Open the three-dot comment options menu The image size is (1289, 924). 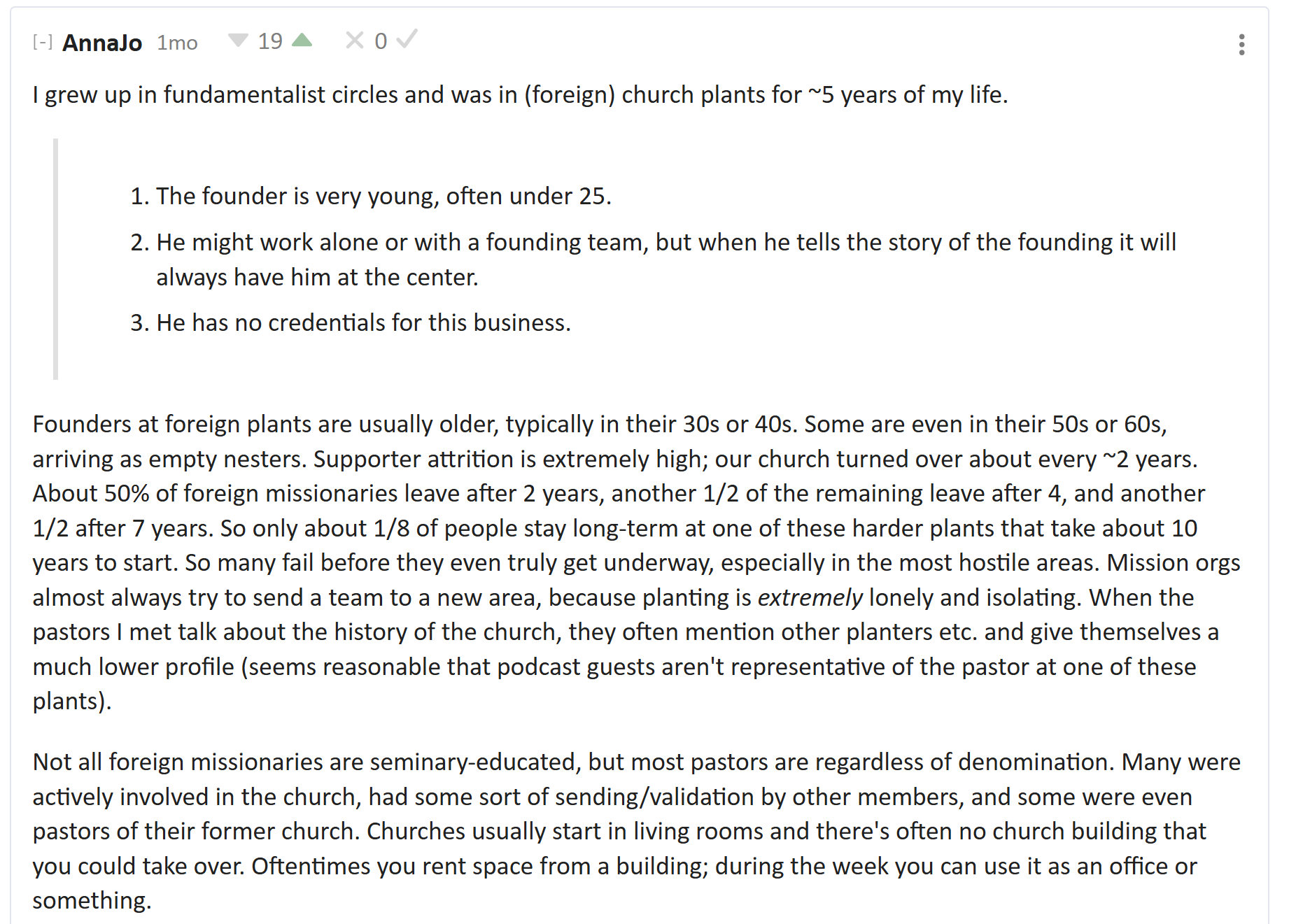tap(1241, 44)
